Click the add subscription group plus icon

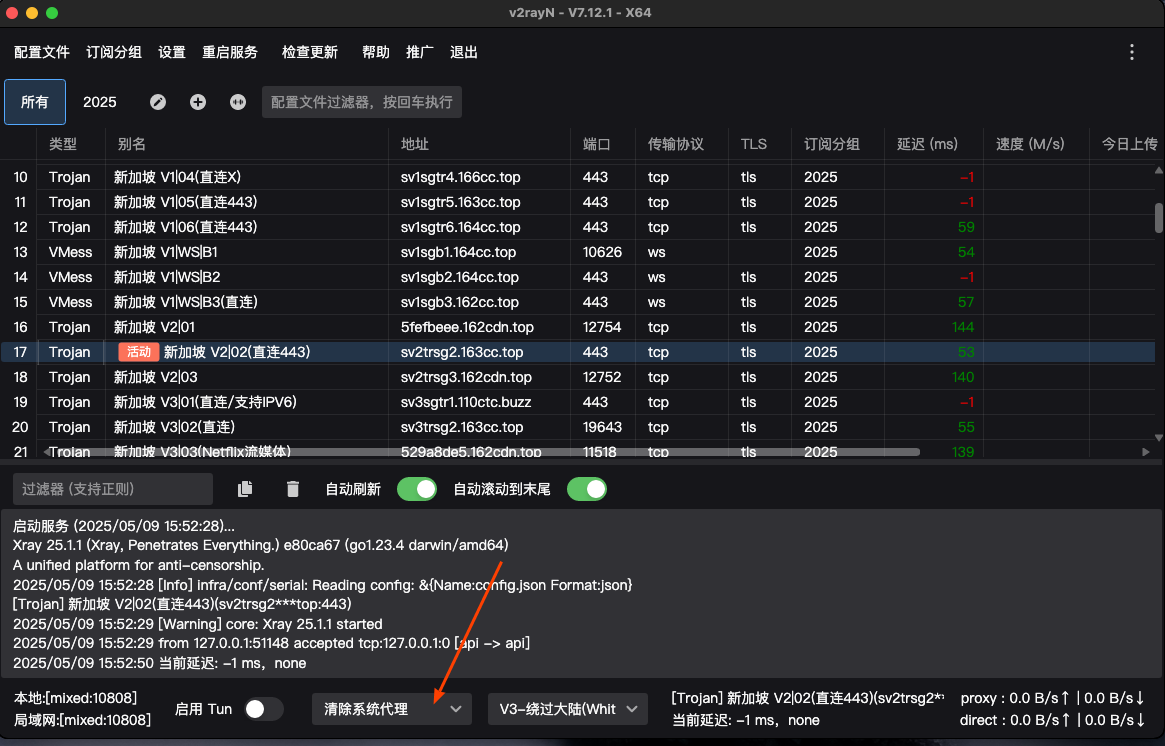pos(198,103)
